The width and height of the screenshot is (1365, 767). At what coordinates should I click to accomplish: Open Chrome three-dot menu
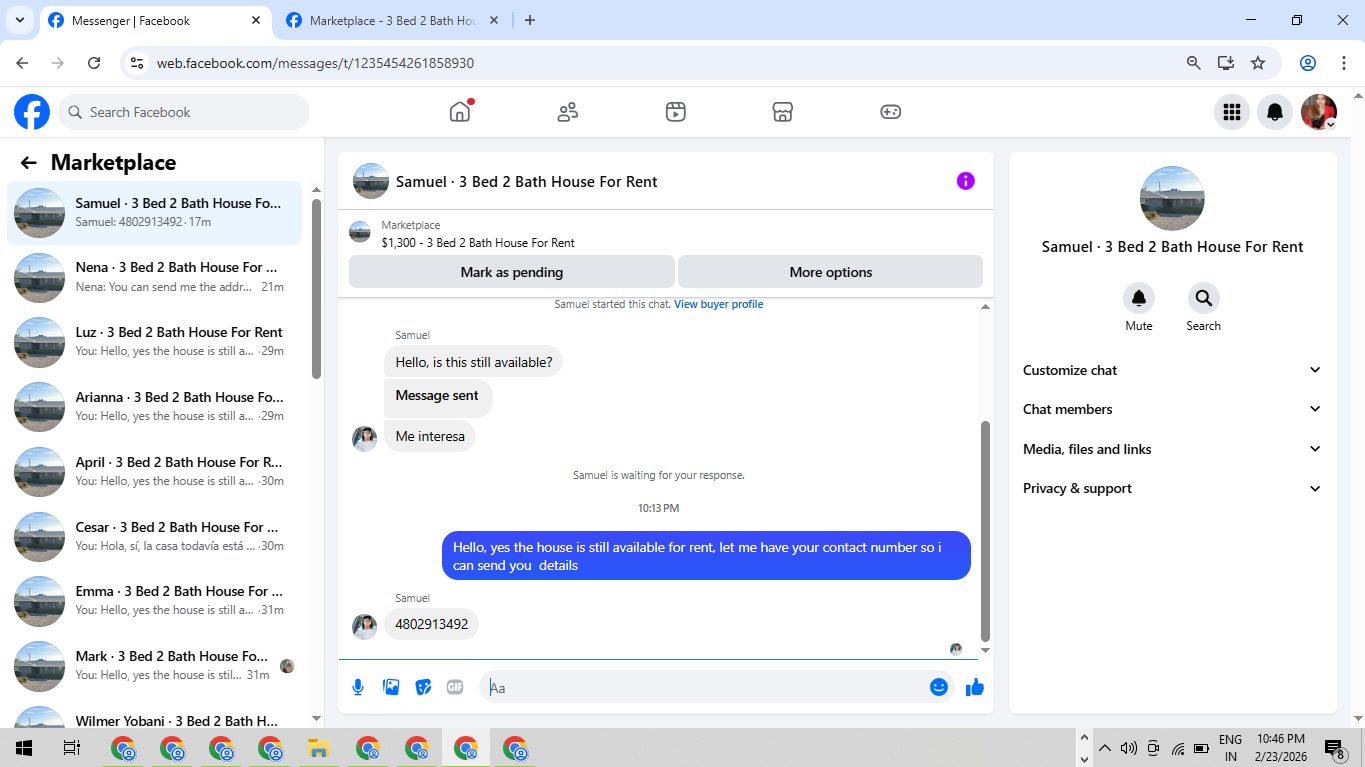click(x=1342, y=63)
